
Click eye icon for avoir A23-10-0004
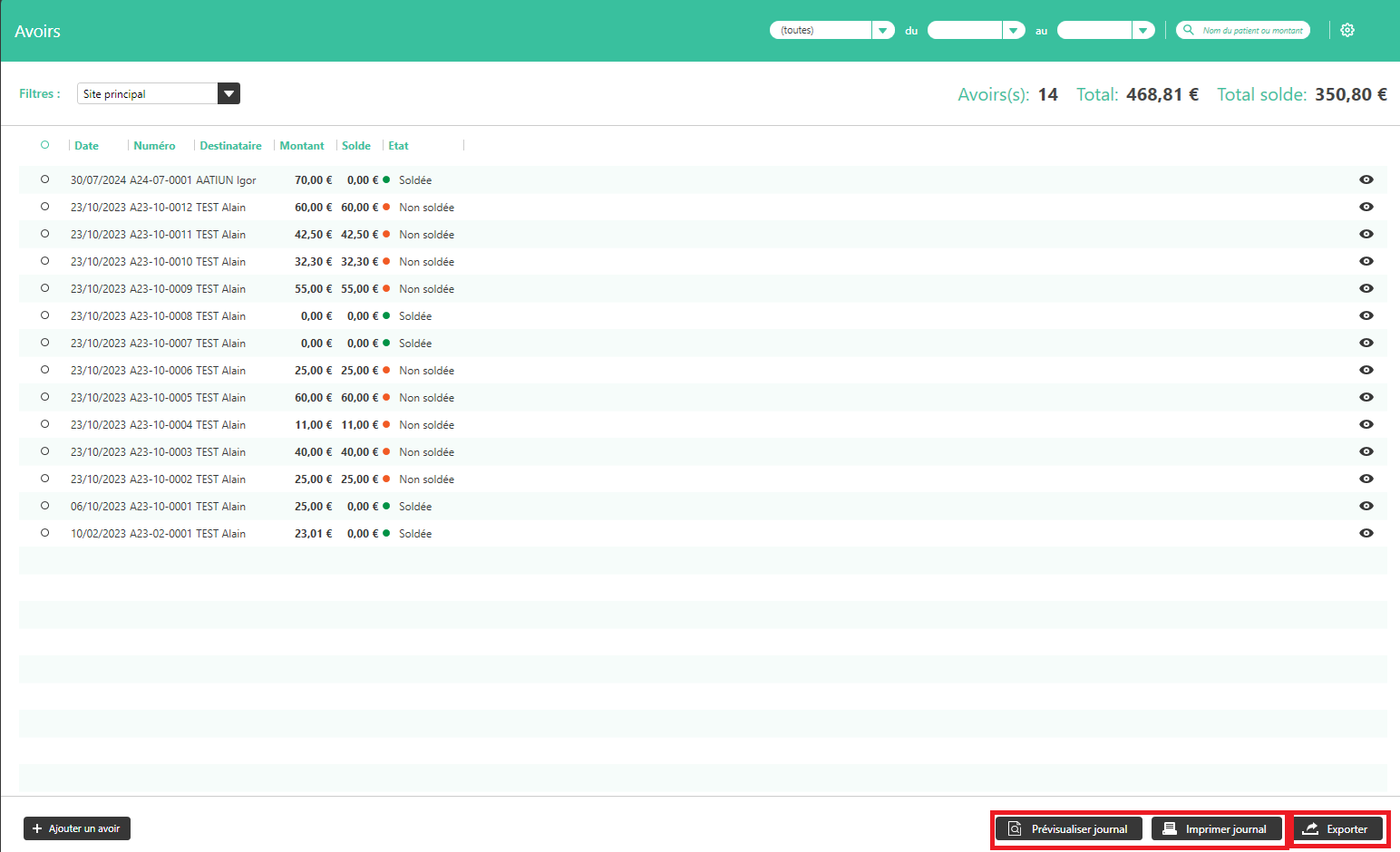[1366, 425]
